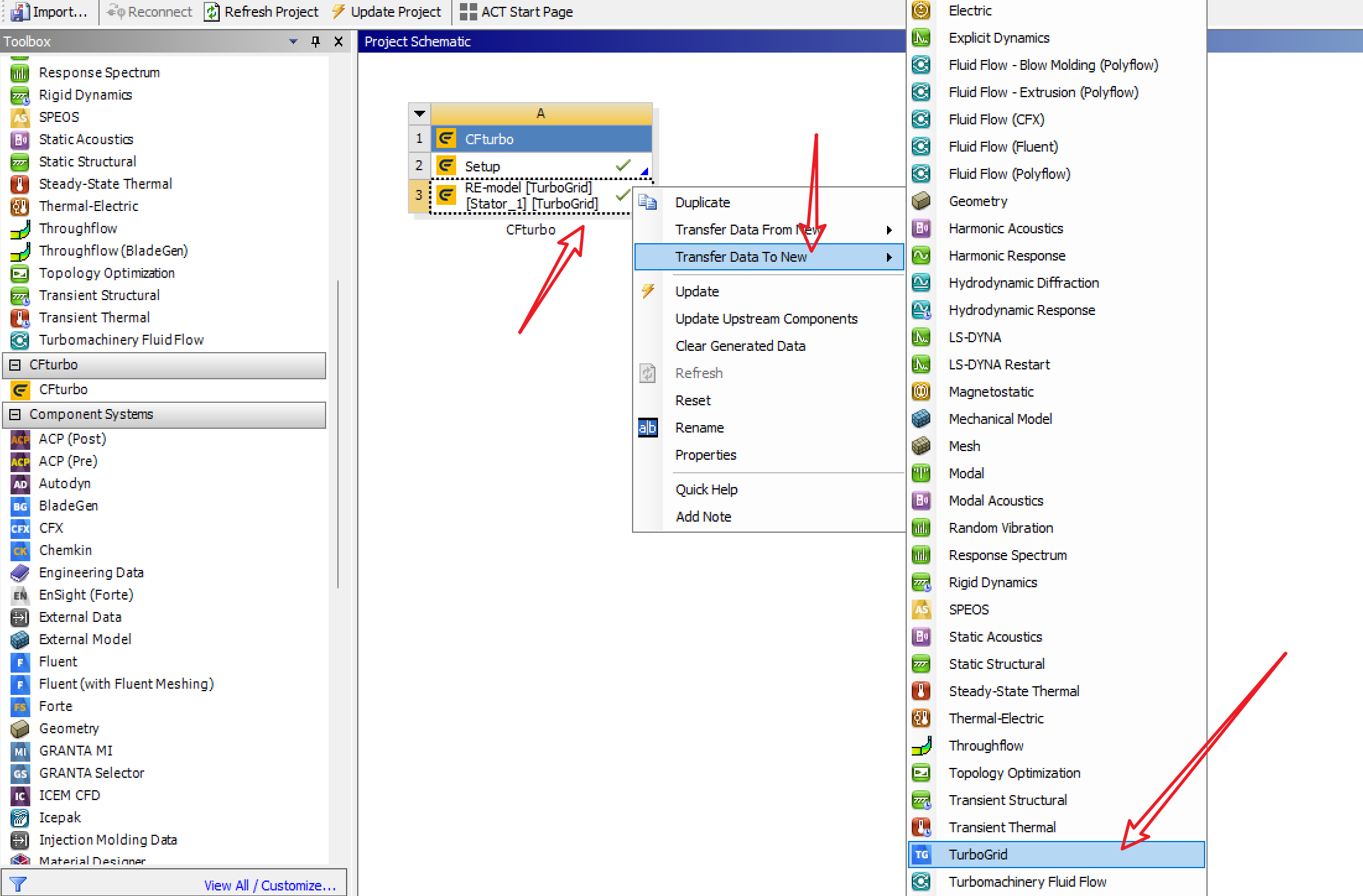Click the Reconnect button
This screenshot has width=1363, height=896.
pyautogui.click(x=150, y=12)
